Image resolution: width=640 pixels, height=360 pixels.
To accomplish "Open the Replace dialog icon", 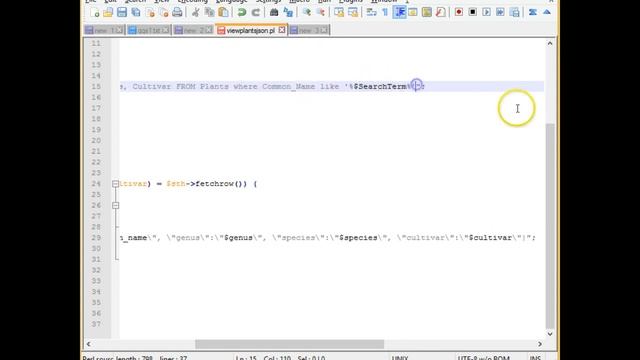I will pos(288,12).
